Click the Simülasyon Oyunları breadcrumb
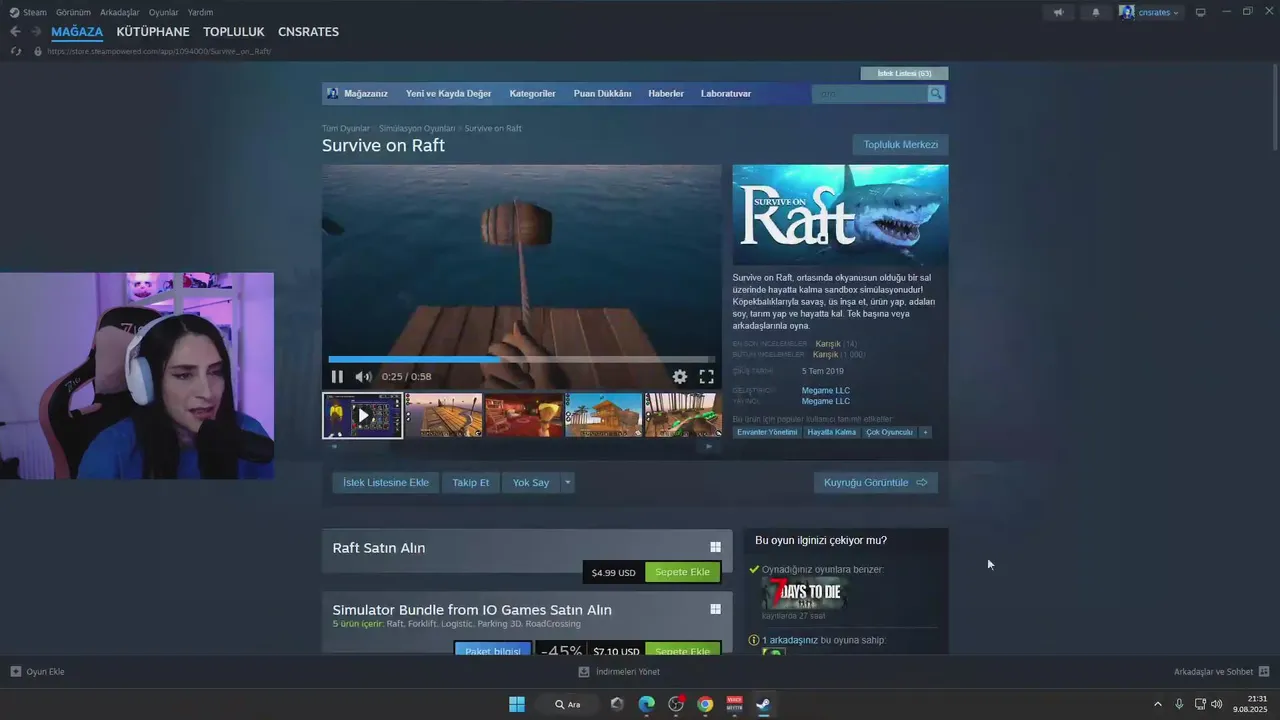 coord(417,128)
